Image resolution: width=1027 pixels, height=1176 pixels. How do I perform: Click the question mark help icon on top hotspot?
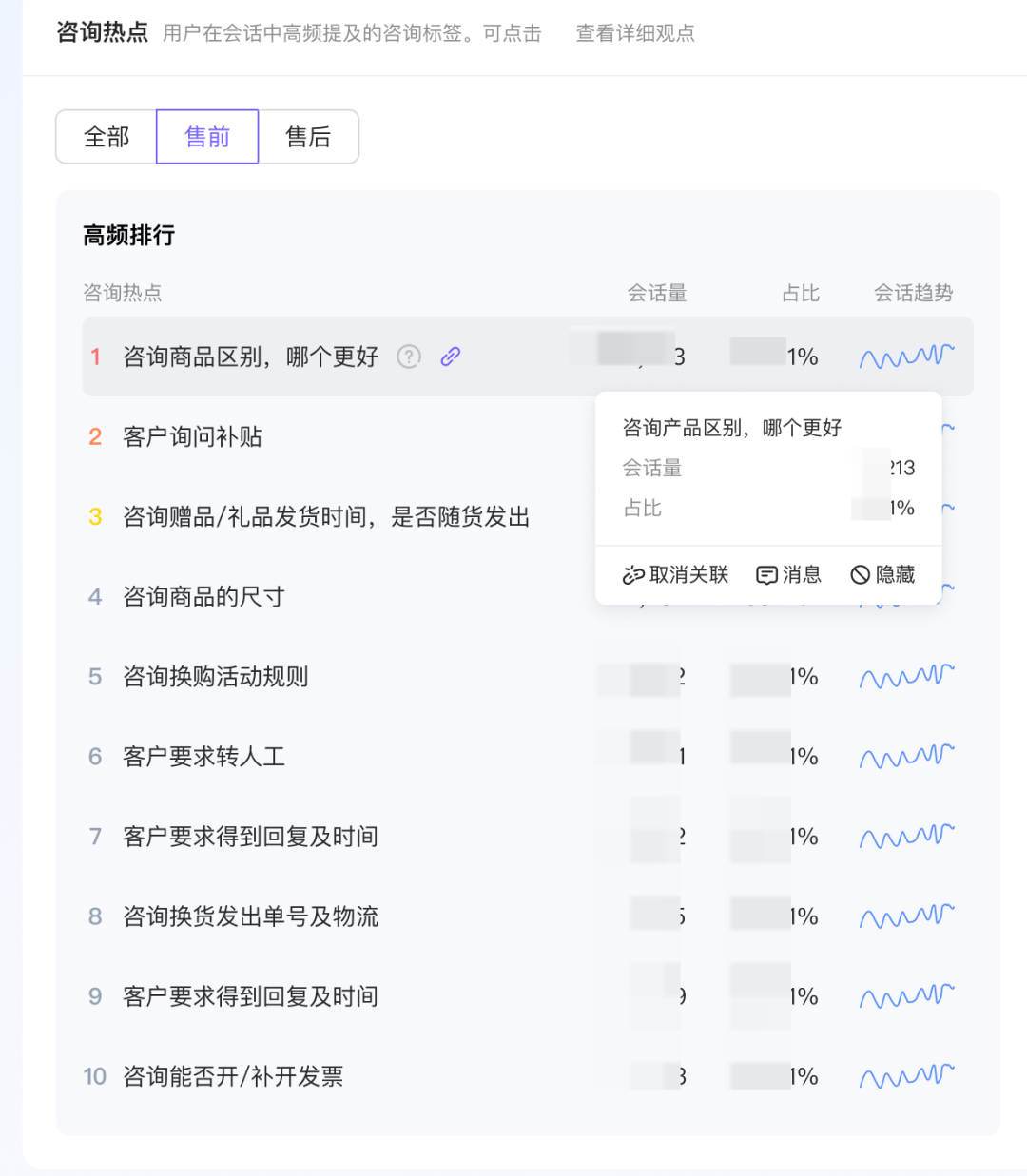pos(408,357)
